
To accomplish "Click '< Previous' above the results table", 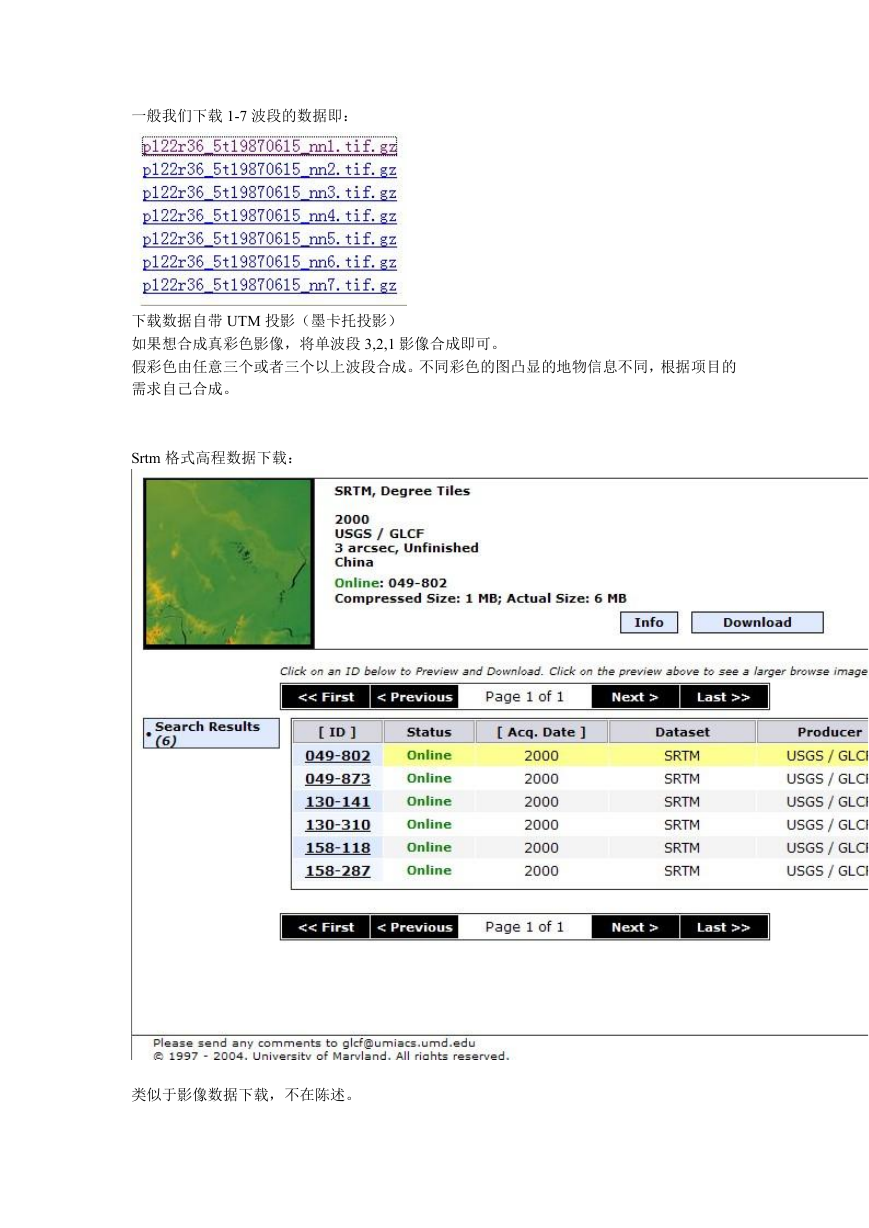I will (414, 697).
